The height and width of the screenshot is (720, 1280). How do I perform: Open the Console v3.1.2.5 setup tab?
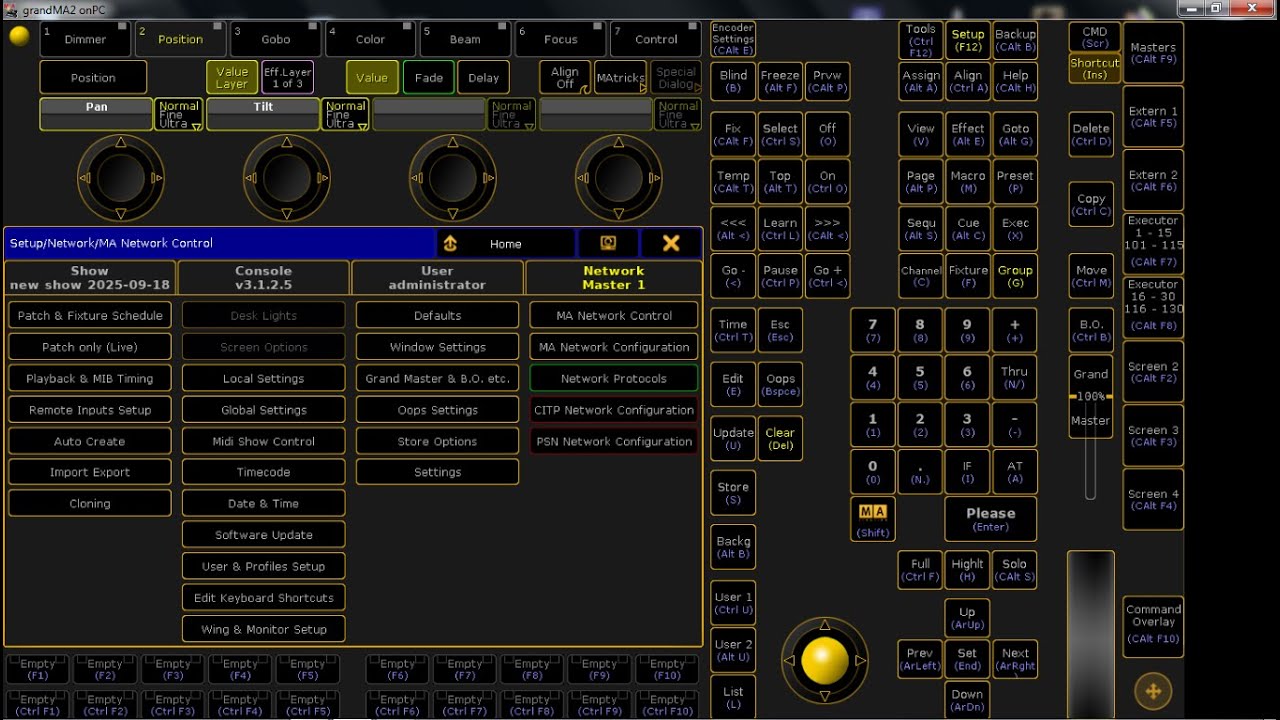264,278
